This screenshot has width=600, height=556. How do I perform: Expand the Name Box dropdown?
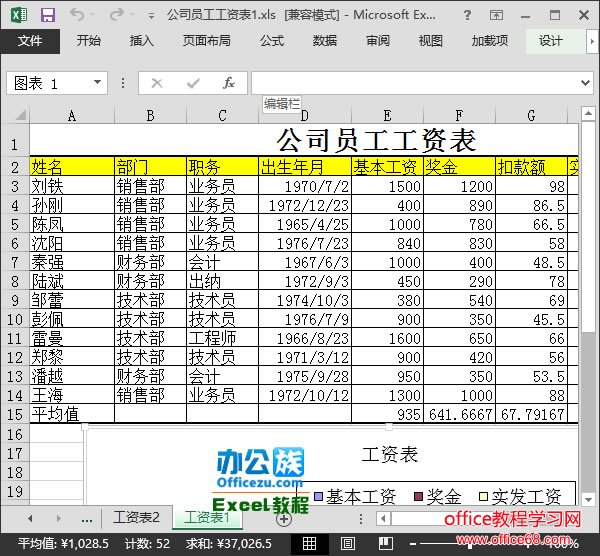click(97, 83)
